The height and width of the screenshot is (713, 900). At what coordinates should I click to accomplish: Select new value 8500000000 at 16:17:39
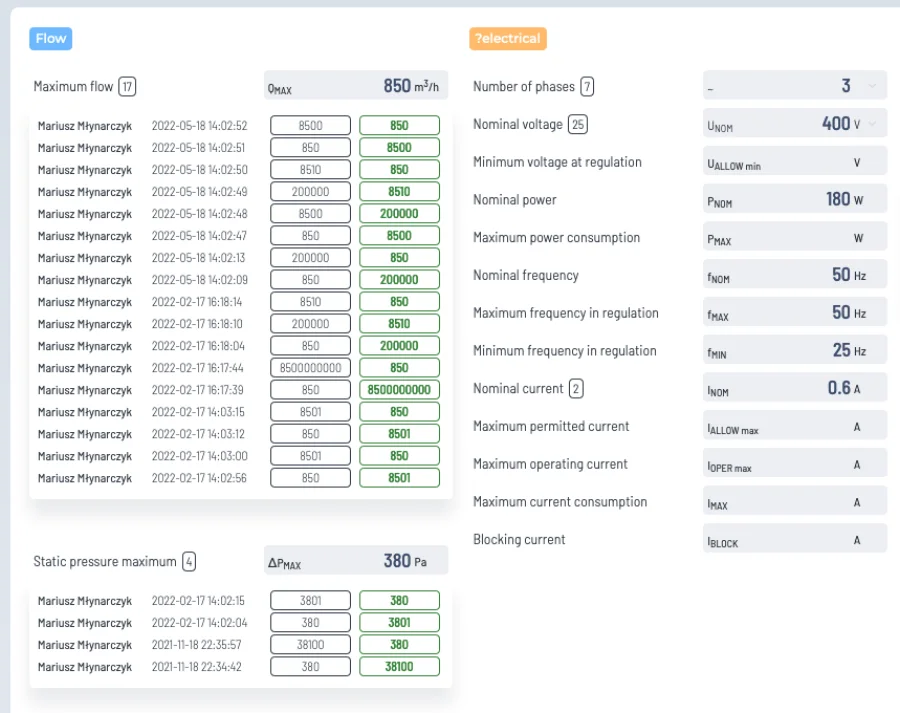pyautogui.click(x=399, y=390)
